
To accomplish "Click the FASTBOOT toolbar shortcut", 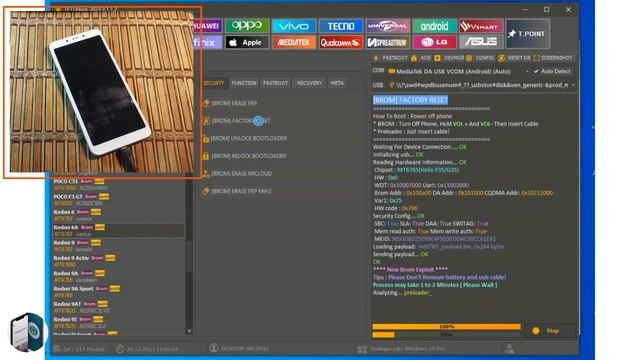I will tap(391, 58).
